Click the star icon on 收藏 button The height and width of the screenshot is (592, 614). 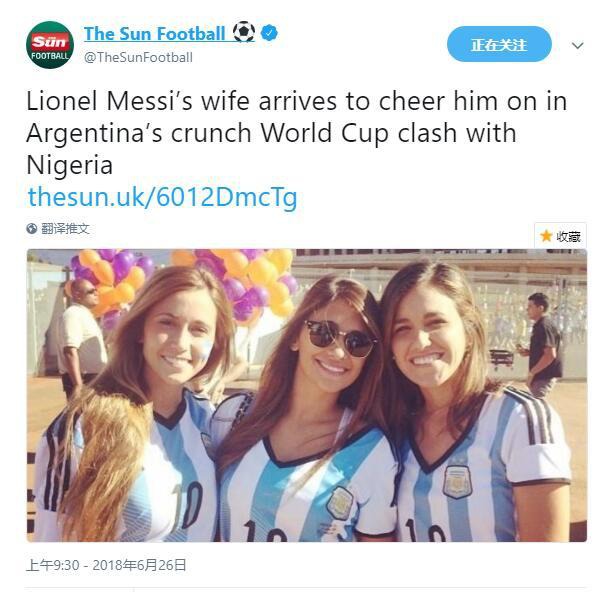(x=546, y=236)
